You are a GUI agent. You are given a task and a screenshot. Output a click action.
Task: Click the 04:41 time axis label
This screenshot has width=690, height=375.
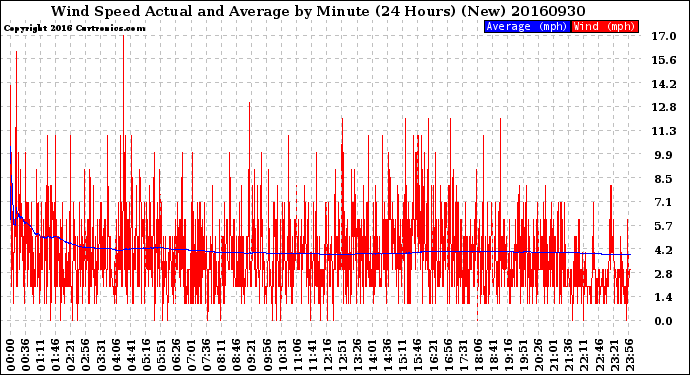click(131, 355)
